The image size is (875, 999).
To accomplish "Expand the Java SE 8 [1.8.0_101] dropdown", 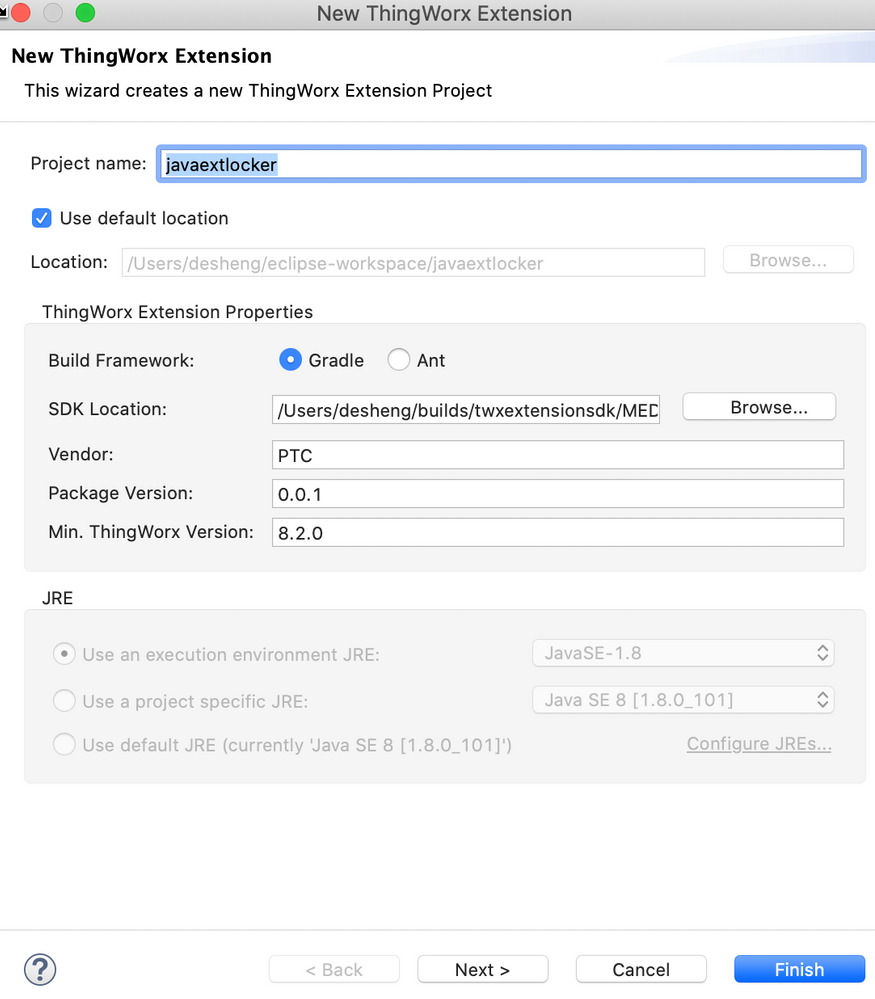I will pyautogui.click(x=683, y=700).
